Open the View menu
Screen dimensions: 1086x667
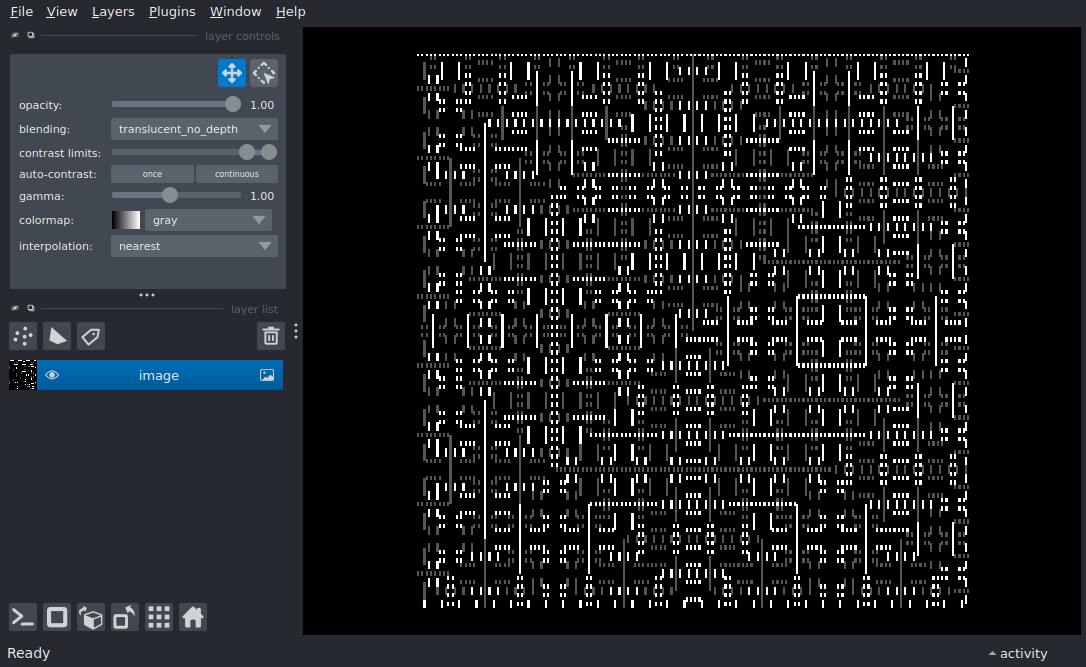tap(62, 12)
